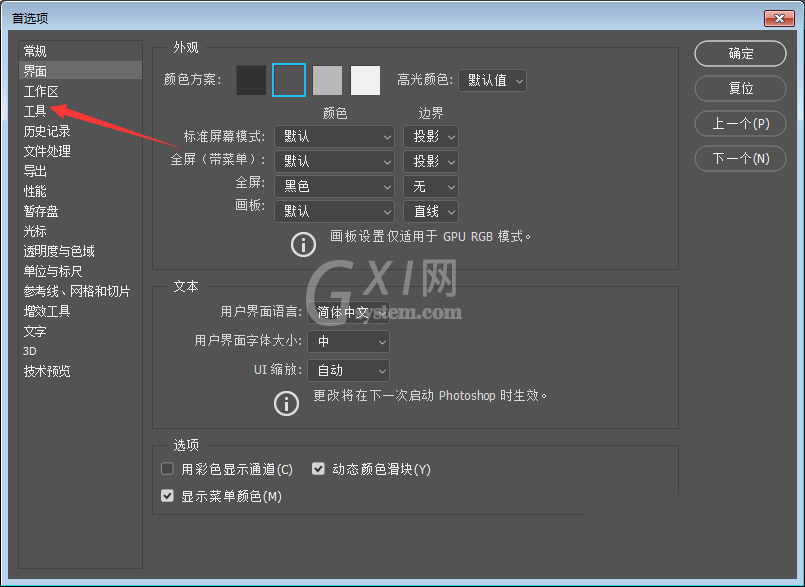Open 透明度与色域 preferences category
Screen dimensions: 805x587
[81, 251]
